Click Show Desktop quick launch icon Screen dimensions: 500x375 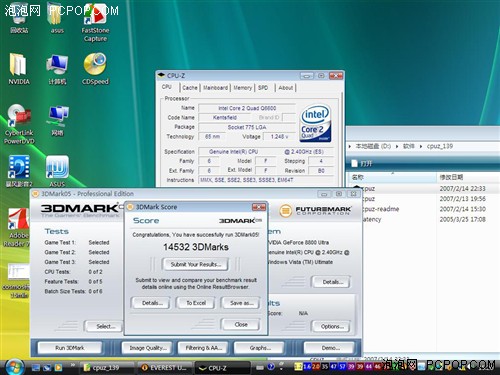pyautogui.click(x=36, y=368)
